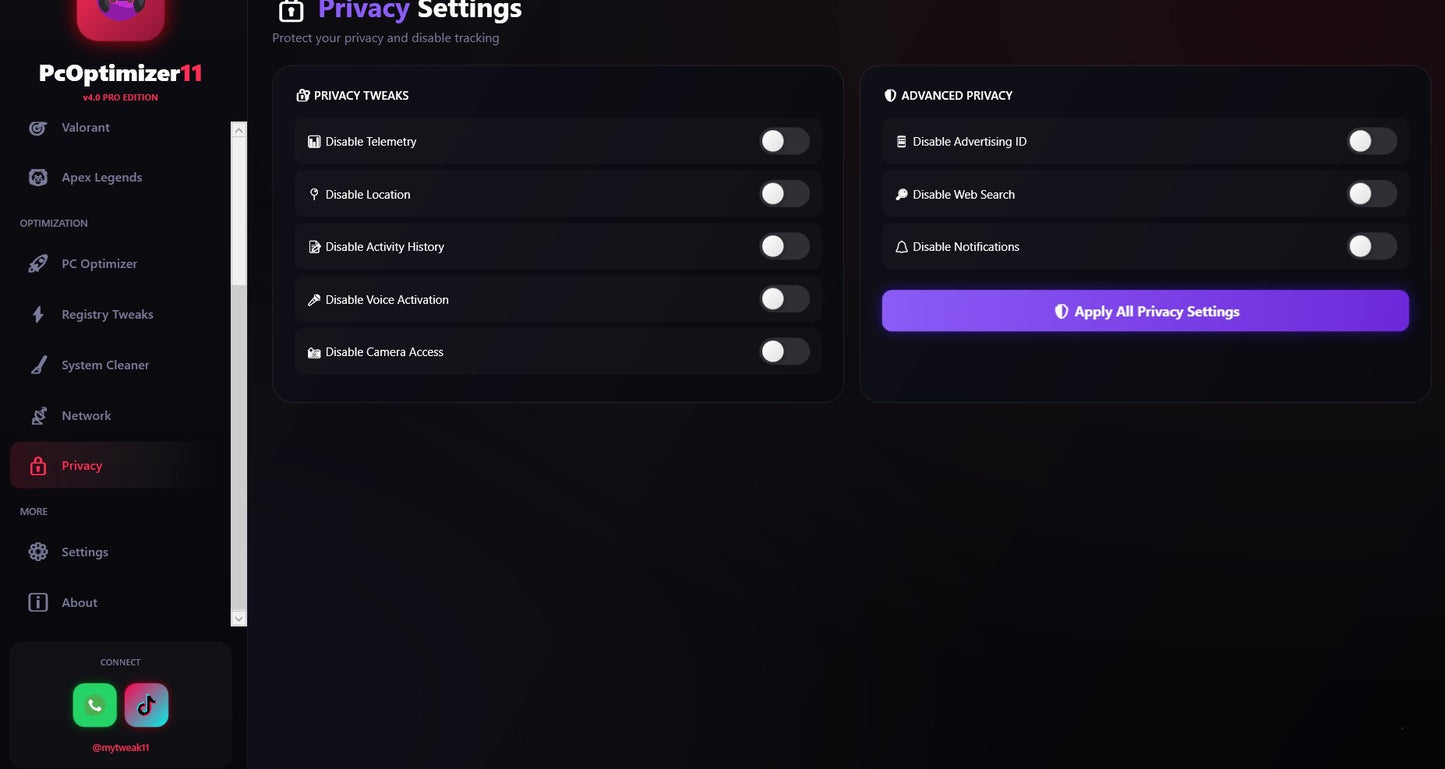The height and width of the screenshot is (769, 1445).
Task: Click the PcOptimizer11 app logo
Action: pyautogui.click(x=121, y=18)
